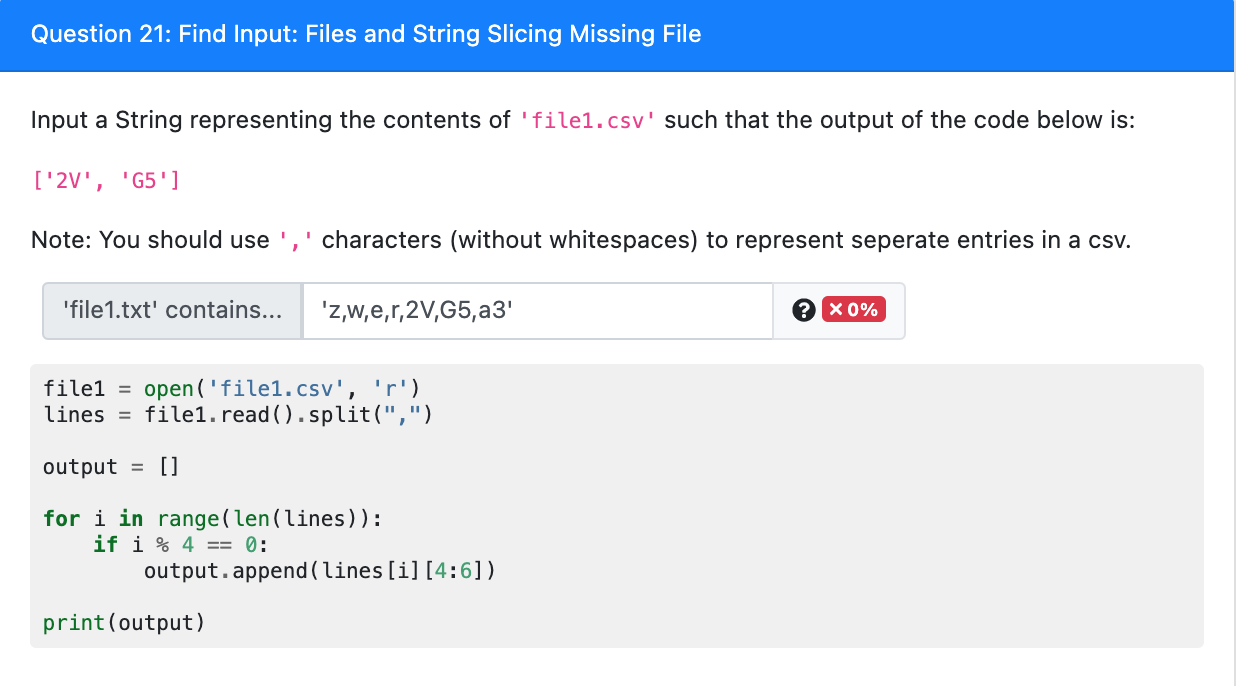Click the pink 'file1.csv' inline code text
Screen dimensions: 1238x686
point(587,121)
